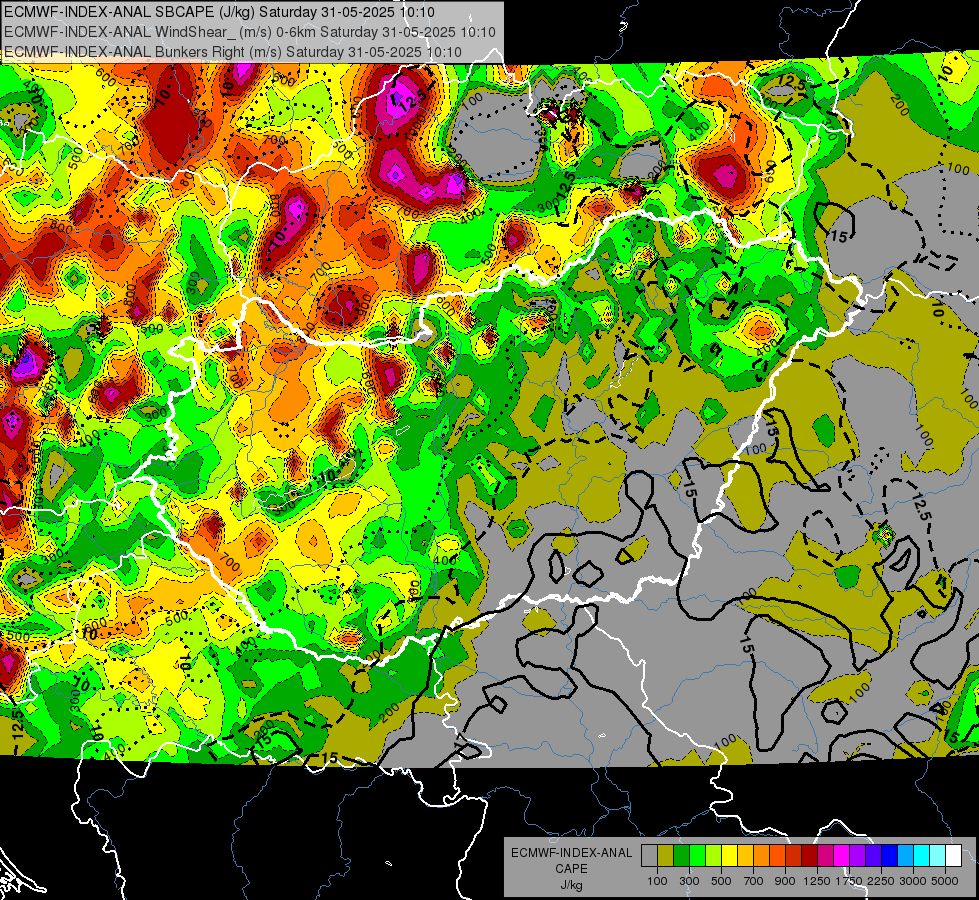Image resolution: width=979 pixels, height=900 pixels.
Task: Select the WindShear 0-6km title line
Action: 250,32
